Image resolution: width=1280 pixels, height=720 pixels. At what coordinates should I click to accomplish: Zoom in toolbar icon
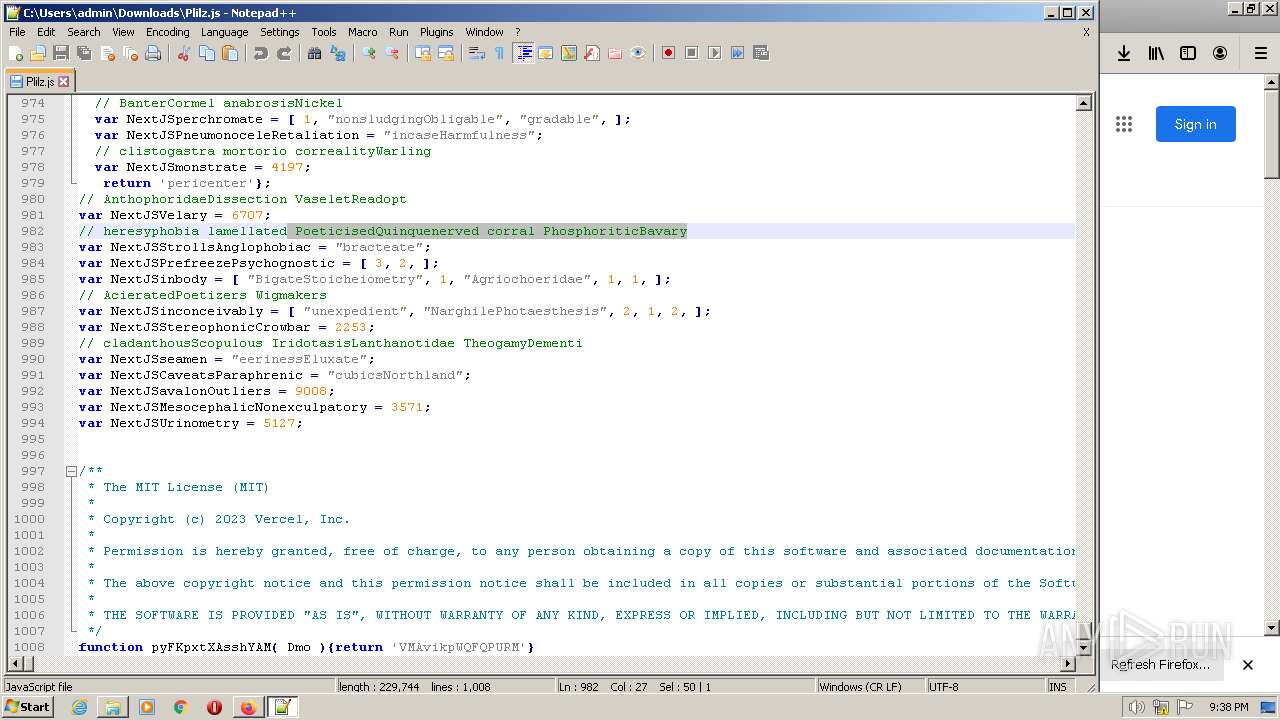(369, 53)
